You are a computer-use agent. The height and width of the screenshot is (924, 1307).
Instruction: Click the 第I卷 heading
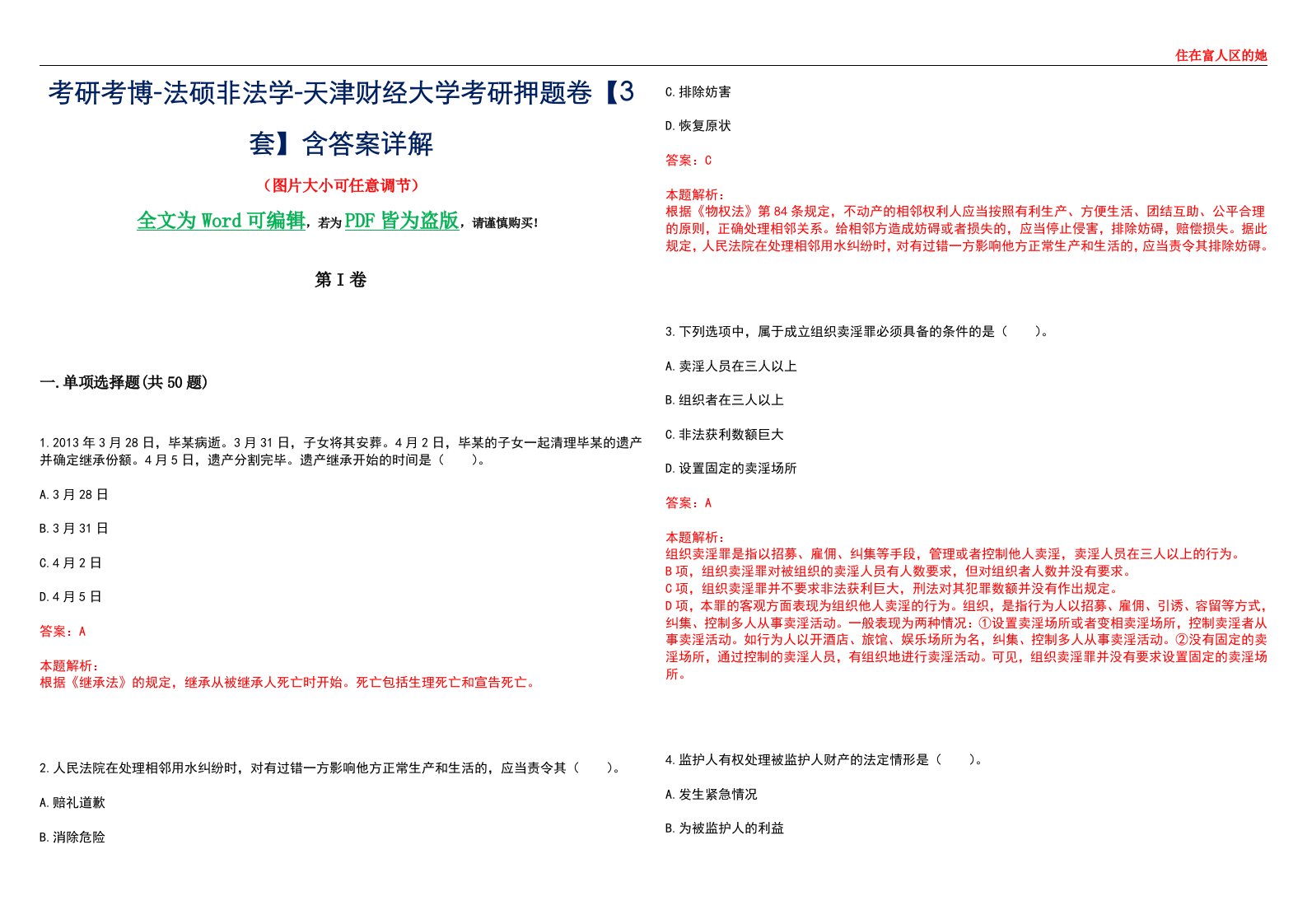click(x=340, y=280)
